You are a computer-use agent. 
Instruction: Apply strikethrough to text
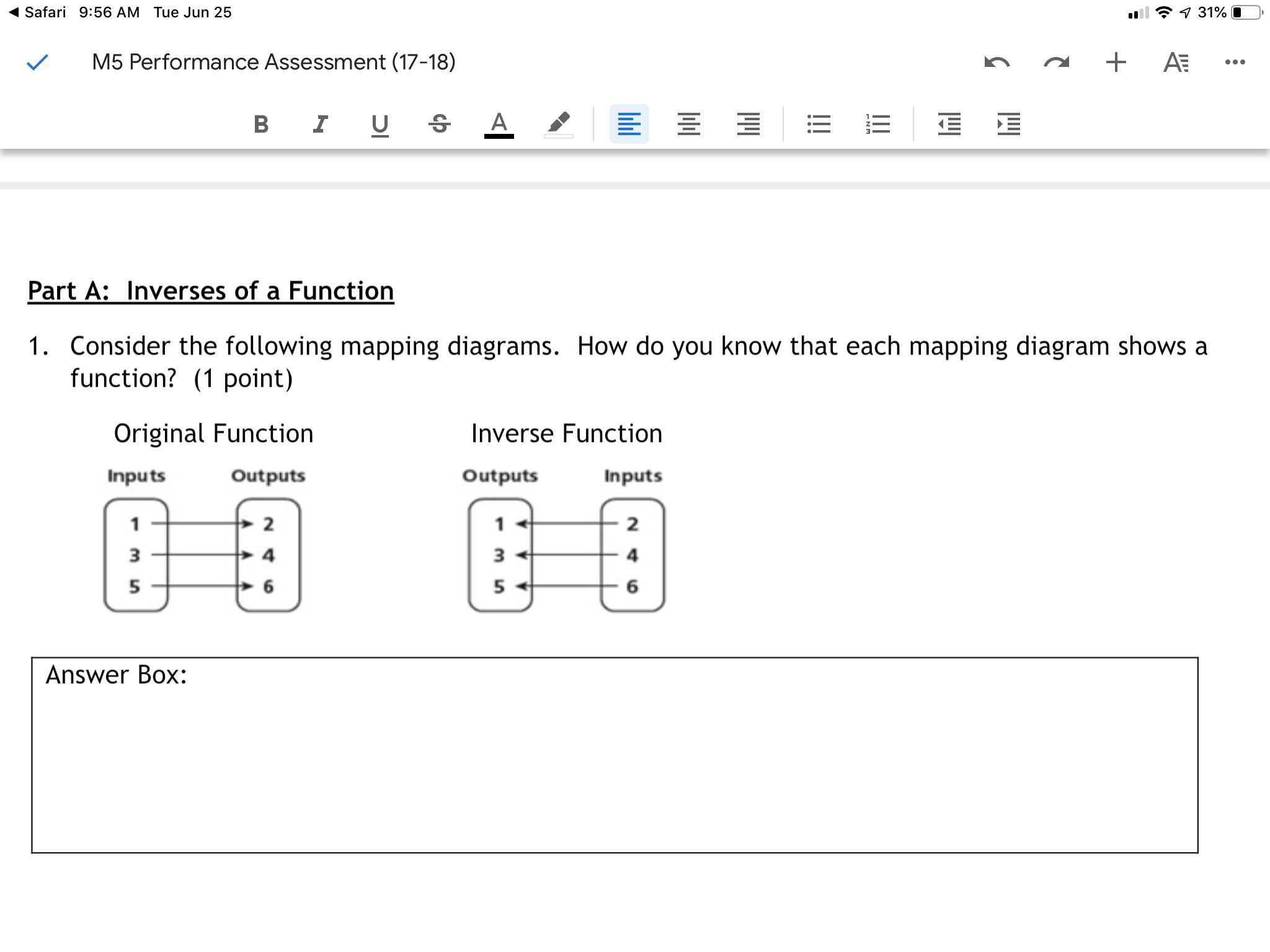click(439, 124)
